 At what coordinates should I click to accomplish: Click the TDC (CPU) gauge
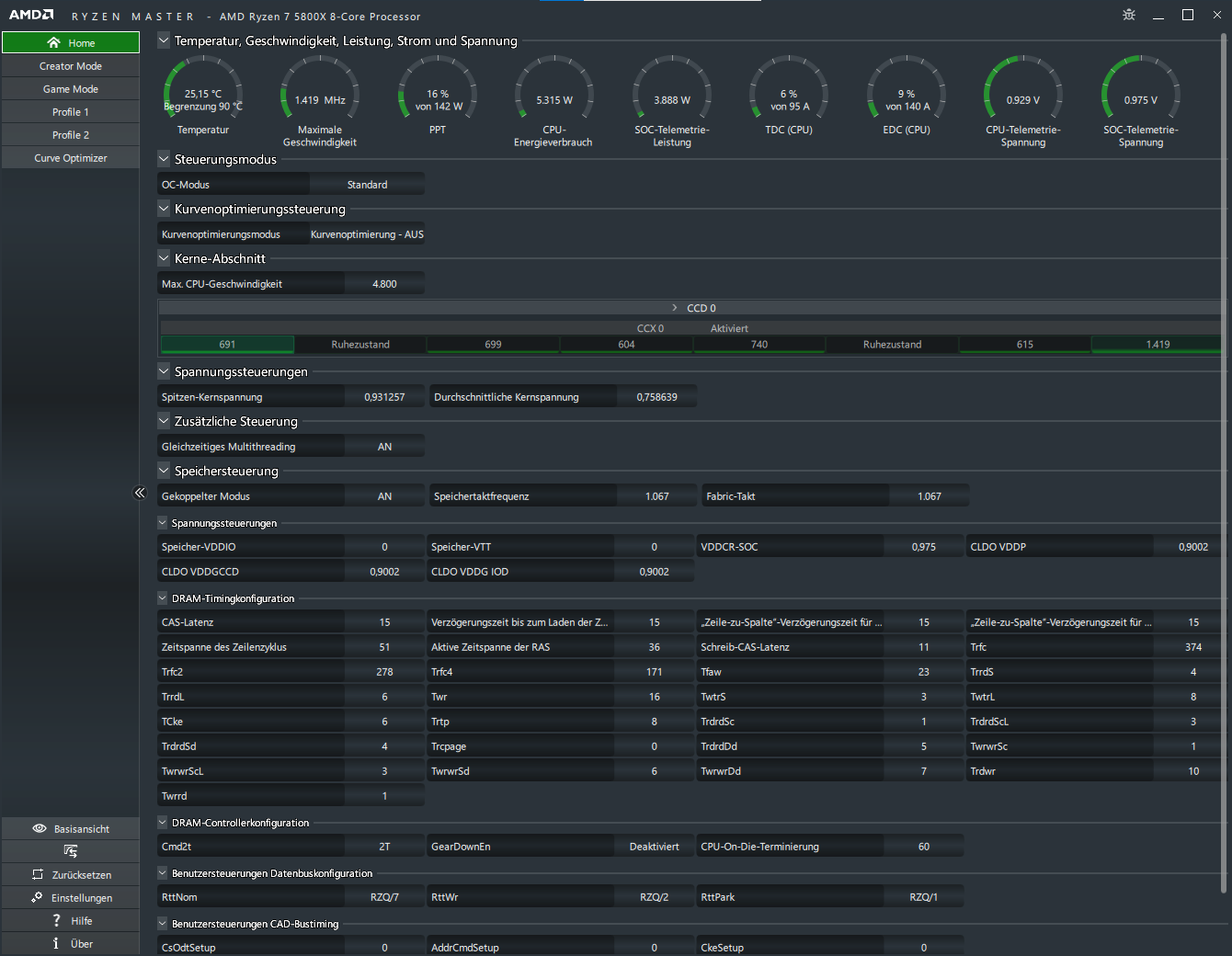[x=789, y=88]
